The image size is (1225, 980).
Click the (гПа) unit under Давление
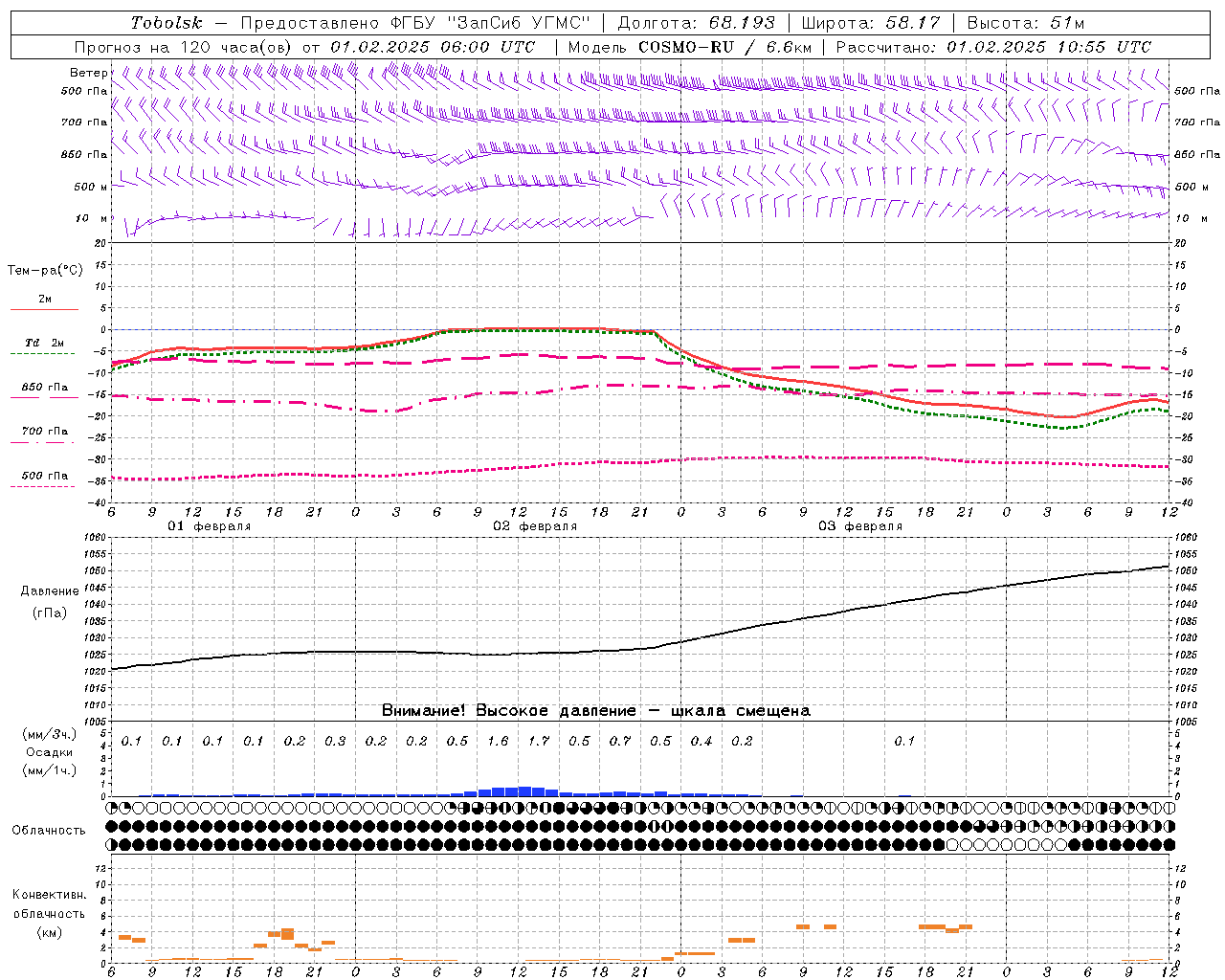tap(50, 612)
